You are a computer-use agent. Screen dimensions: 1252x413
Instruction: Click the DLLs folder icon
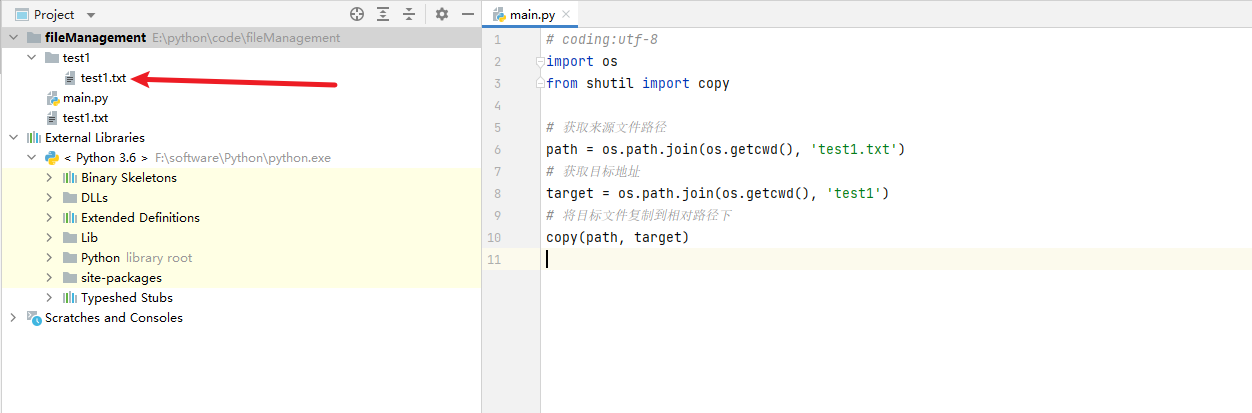70,197
